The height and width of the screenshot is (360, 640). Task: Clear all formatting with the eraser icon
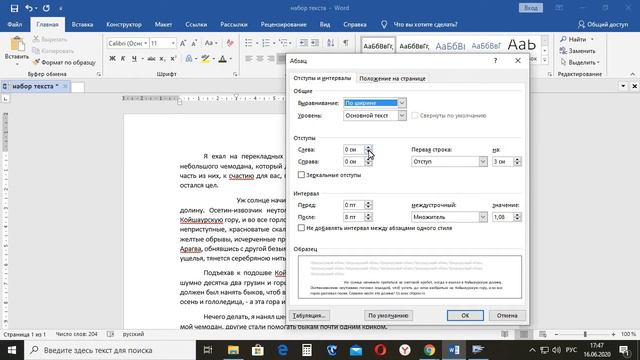[230, 43]
